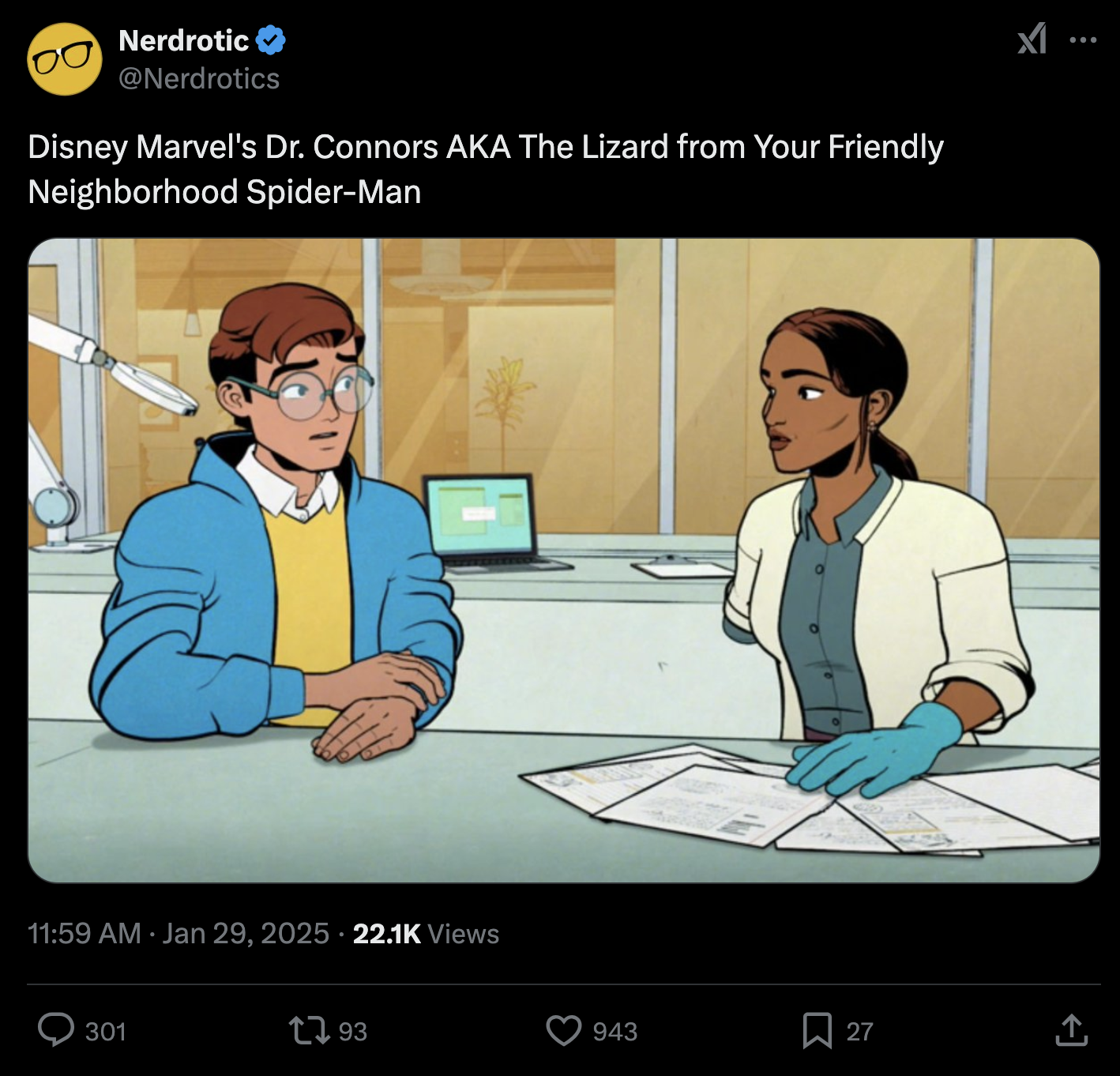Open the Grok icon at top right
This screenshot has height=1076, width=1120.
coord(1032,38)
